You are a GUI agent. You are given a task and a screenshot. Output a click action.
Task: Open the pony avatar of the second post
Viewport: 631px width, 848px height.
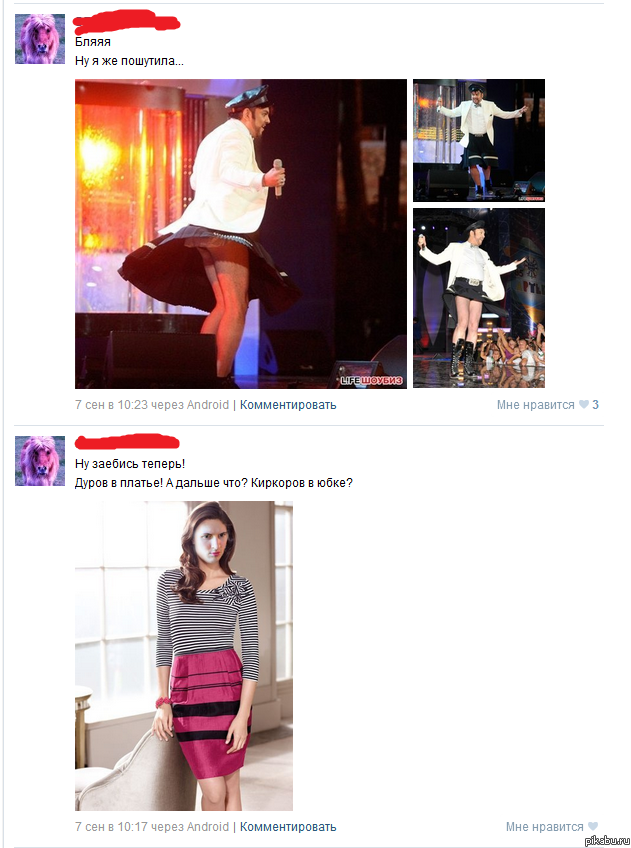tap(39, 461)
